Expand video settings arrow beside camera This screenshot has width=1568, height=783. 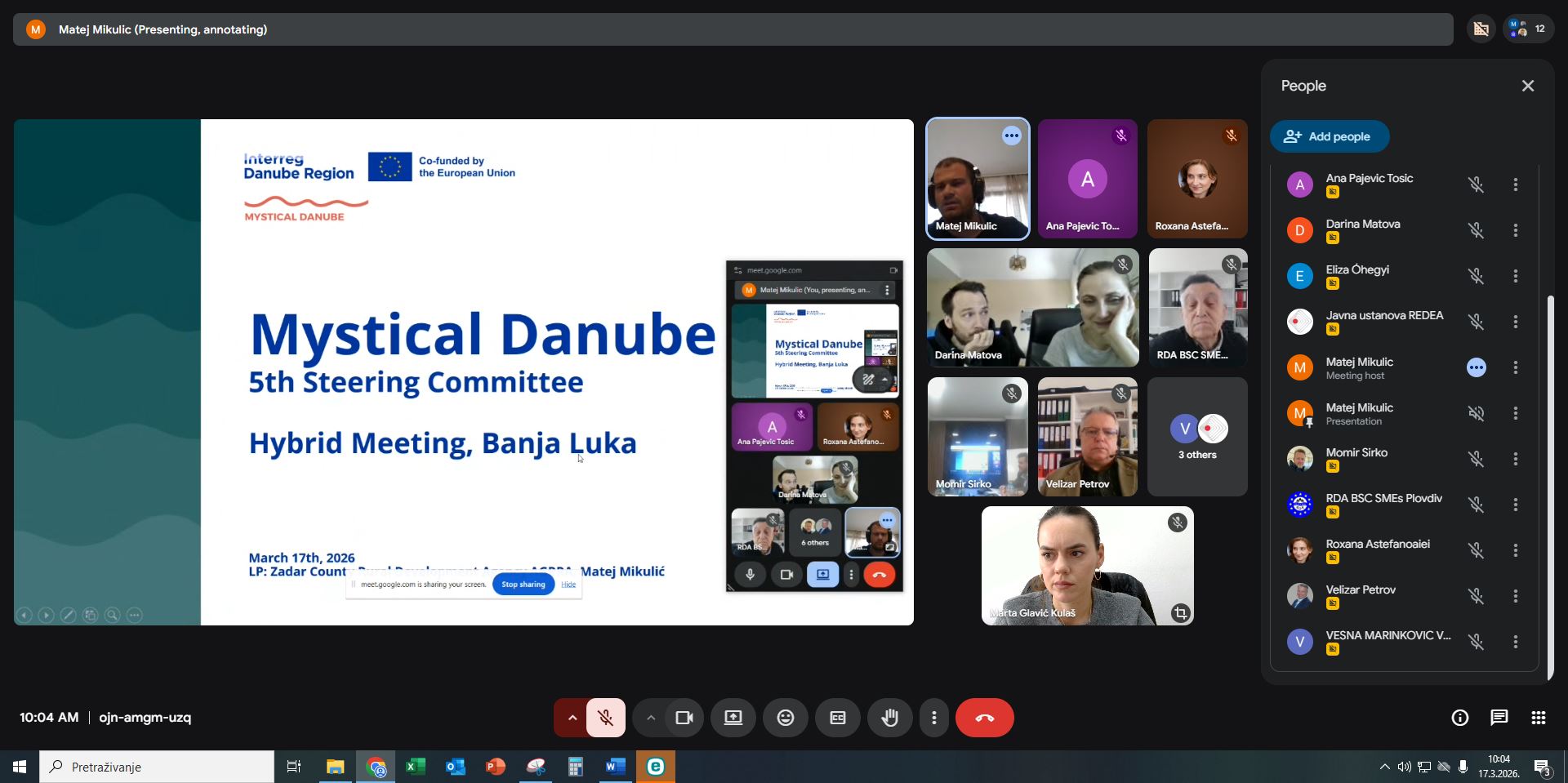click(x=651, y=718)
